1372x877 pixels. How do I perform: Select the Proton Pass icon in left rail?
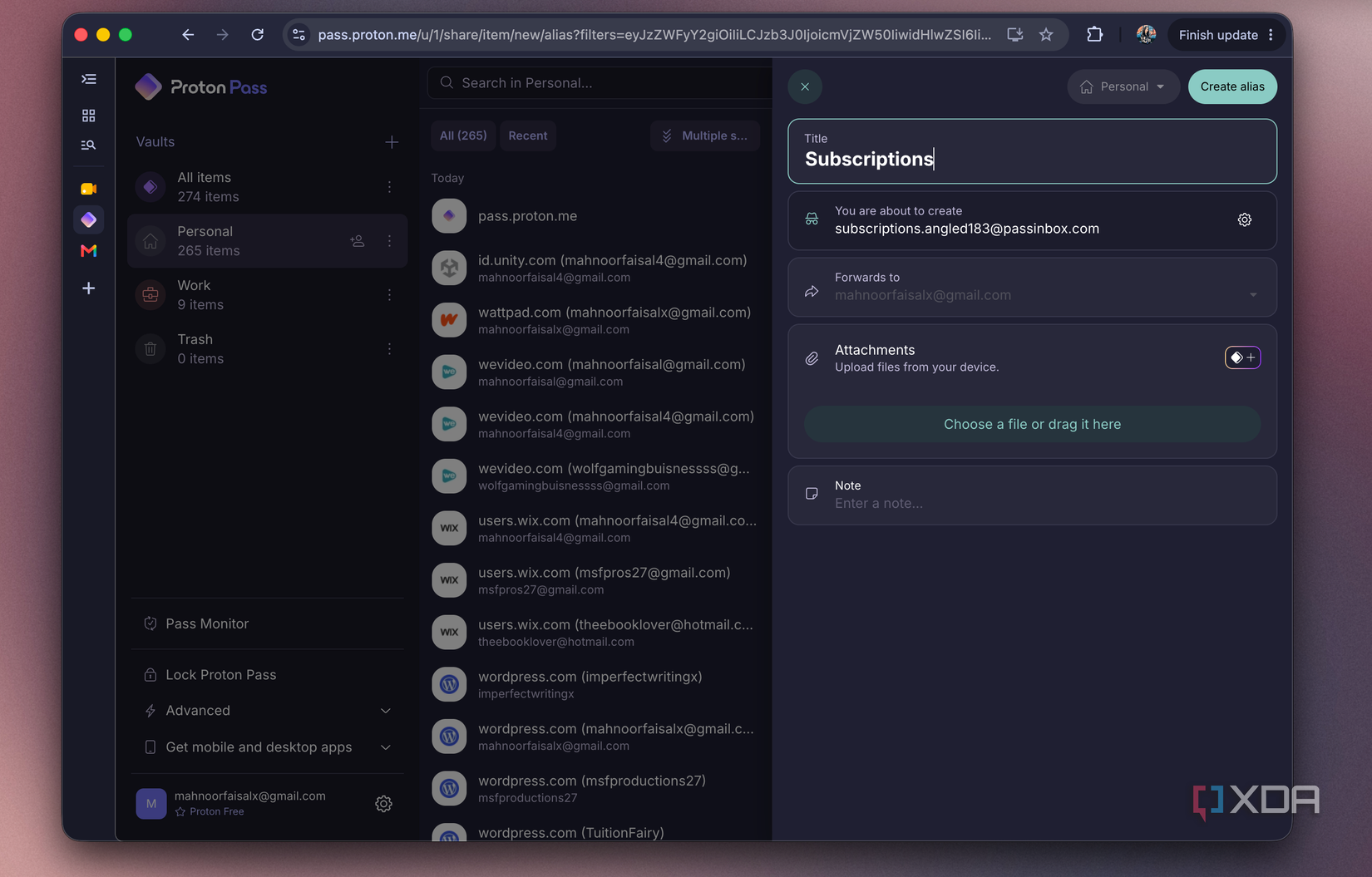(x=89, y=219)
